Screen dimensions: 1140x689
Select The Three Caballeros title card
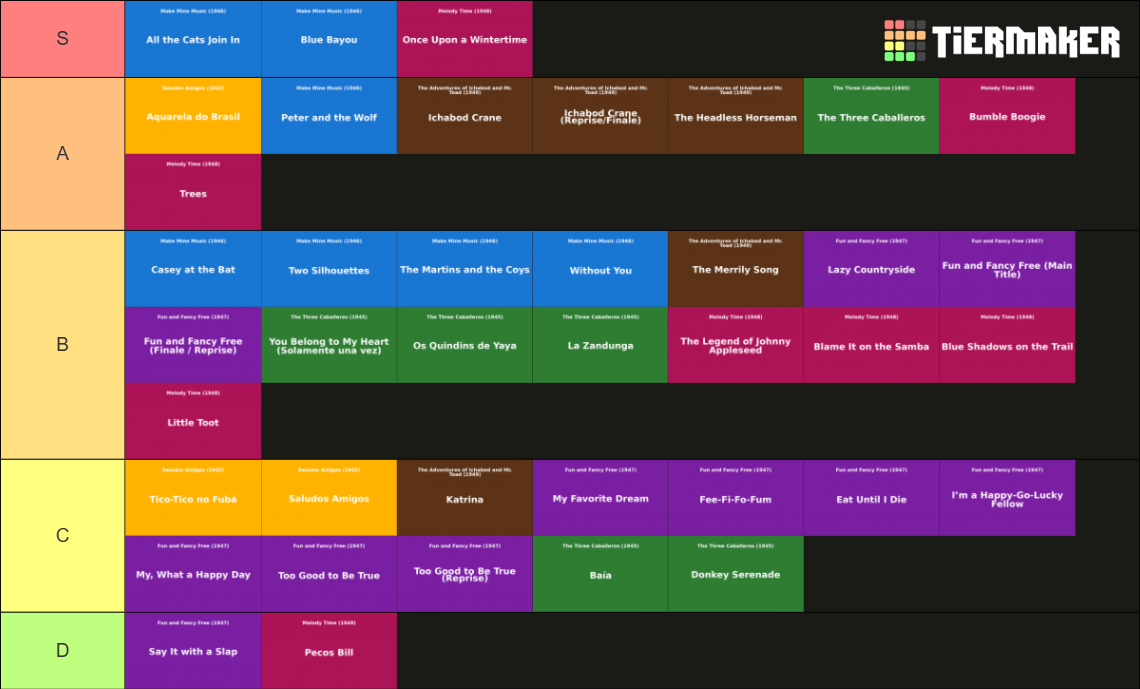coord(872,116)
